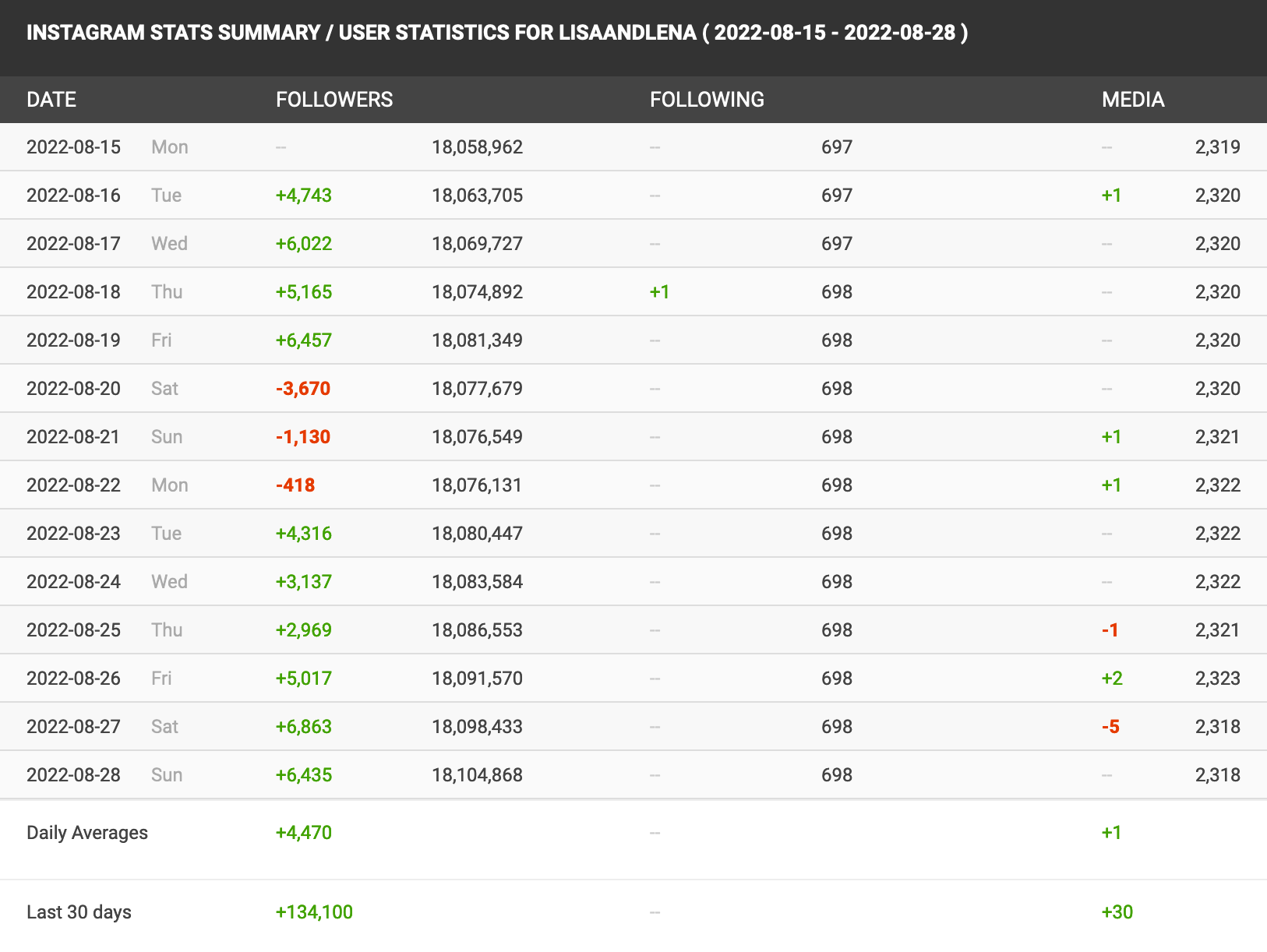Click the Last 30 days label
Viewport: 1267px width, 952px height.
point(79,912)
